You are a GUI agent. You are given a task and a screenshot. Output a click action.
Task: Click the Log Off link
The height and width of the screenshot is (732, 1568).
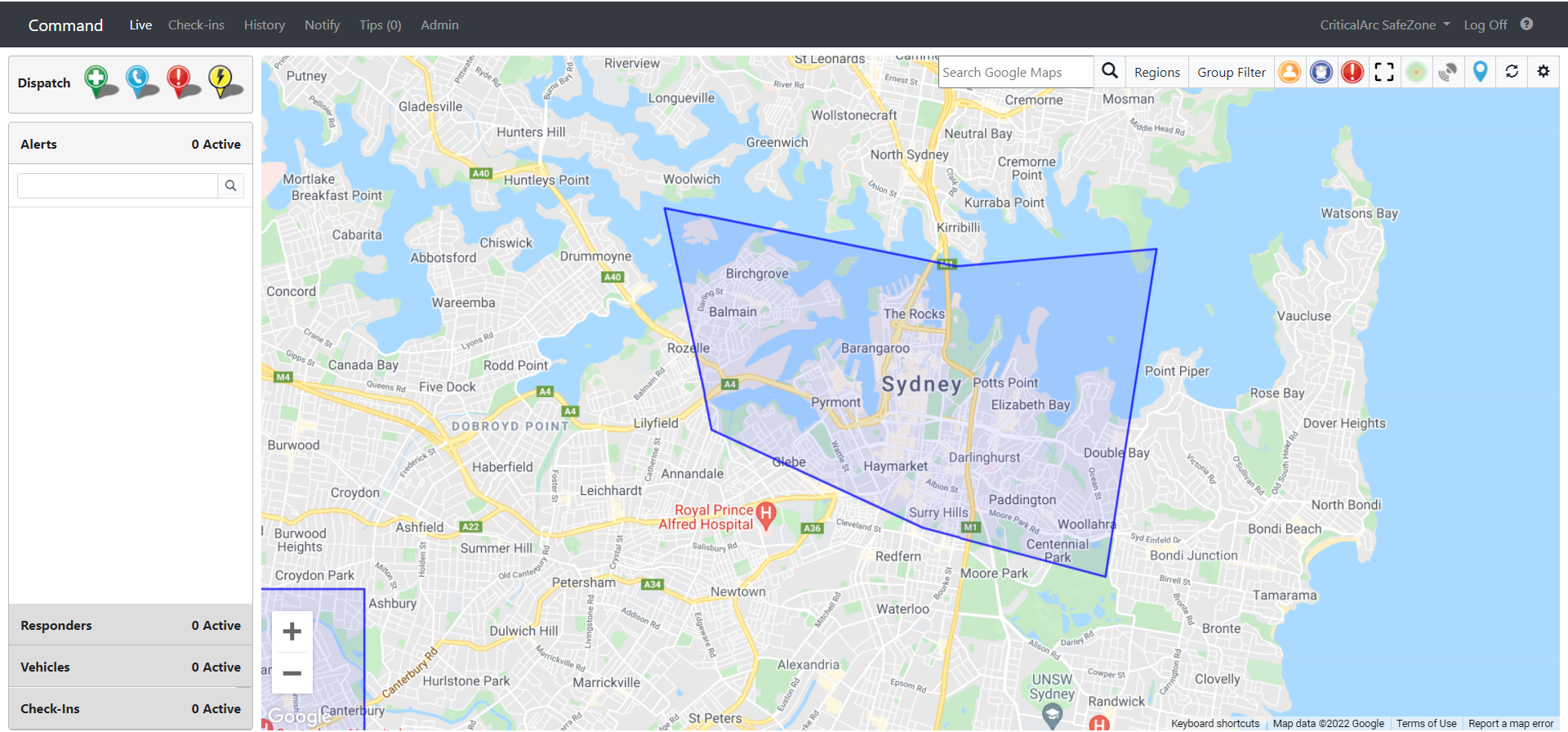[x=1486, y=25]
